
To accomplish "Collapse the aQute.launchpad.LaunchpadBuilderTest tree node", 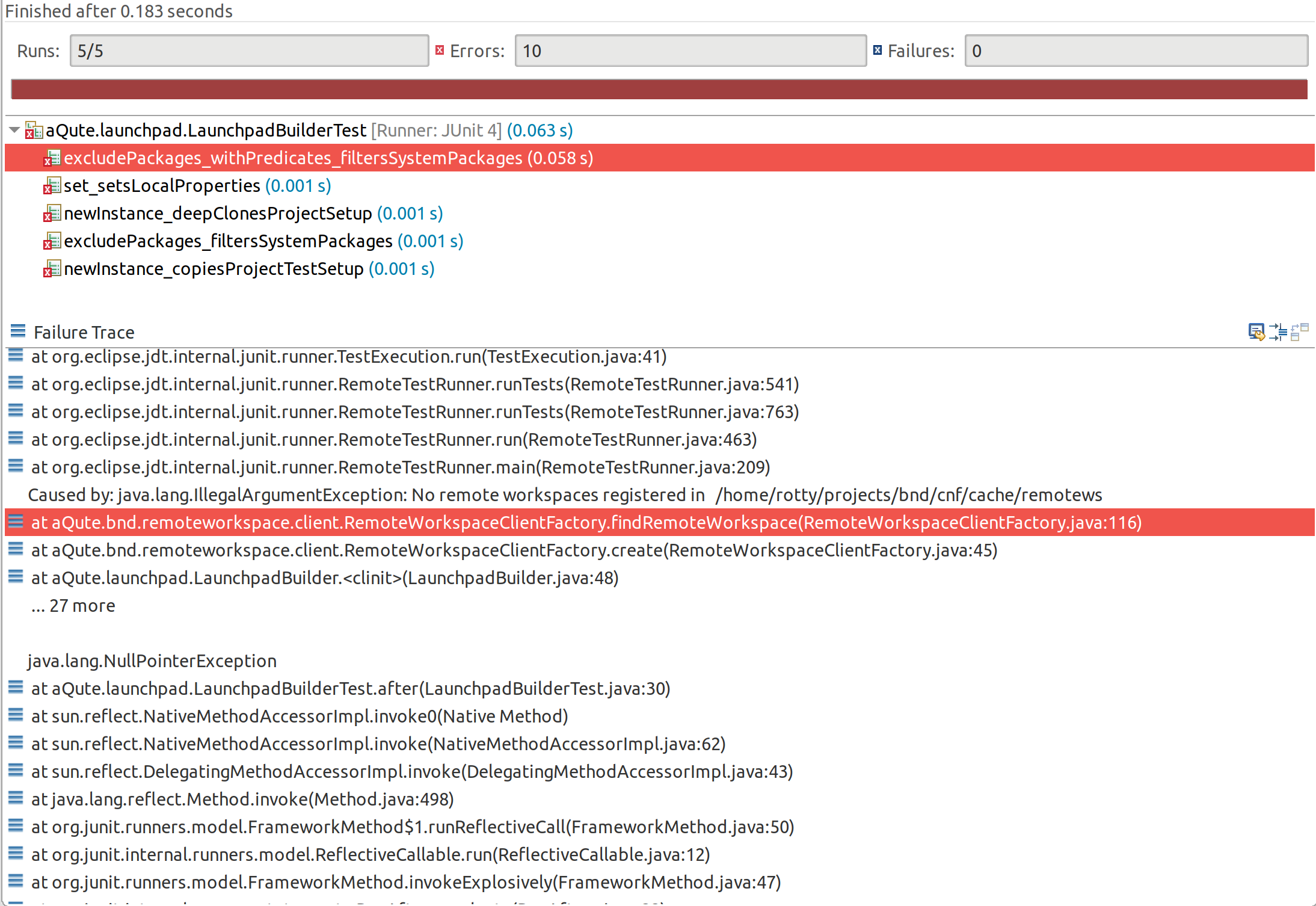I will tap(14, 130).
